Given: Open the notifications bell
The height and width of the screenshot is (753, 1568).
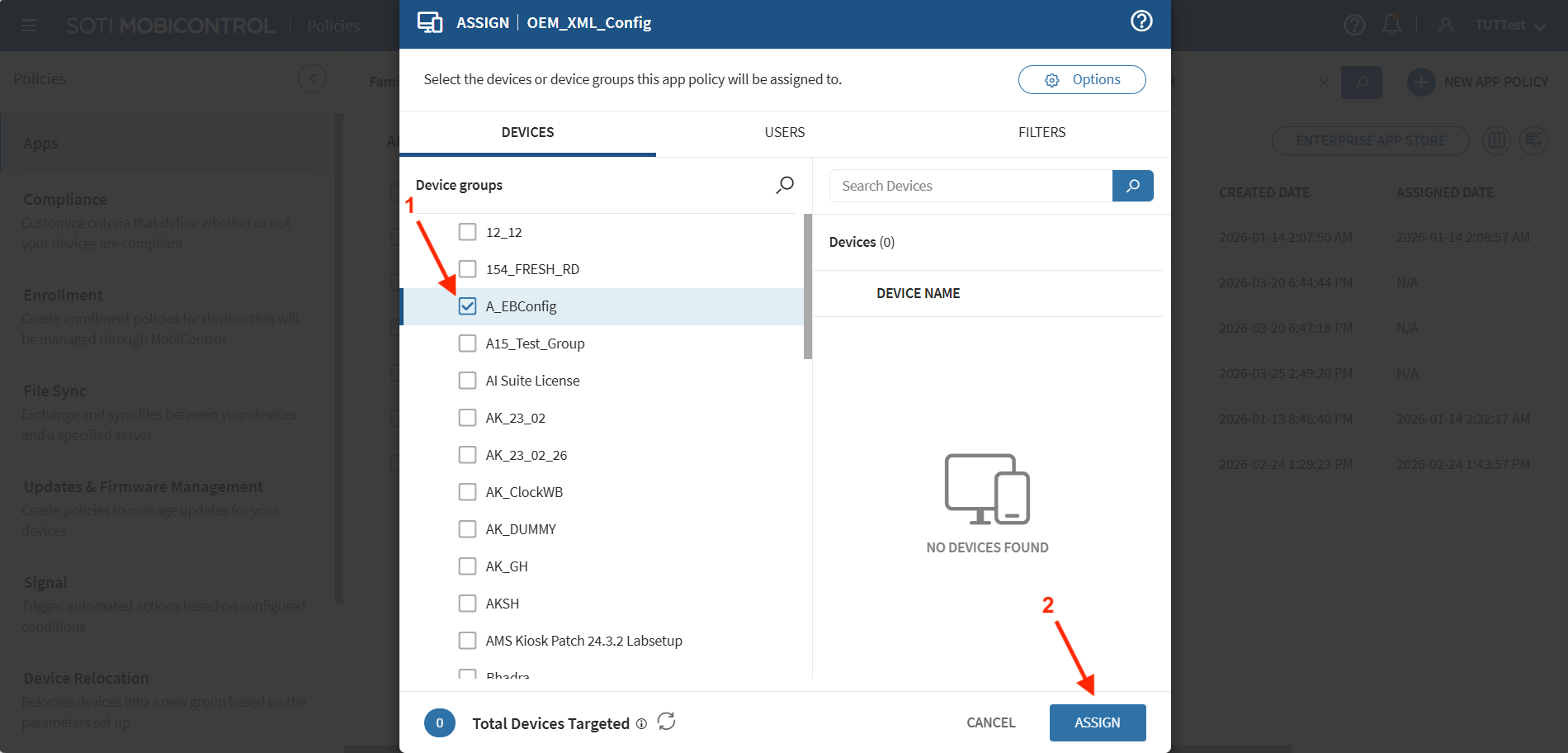Looking at the screenshot, I should coord(1391,25).
